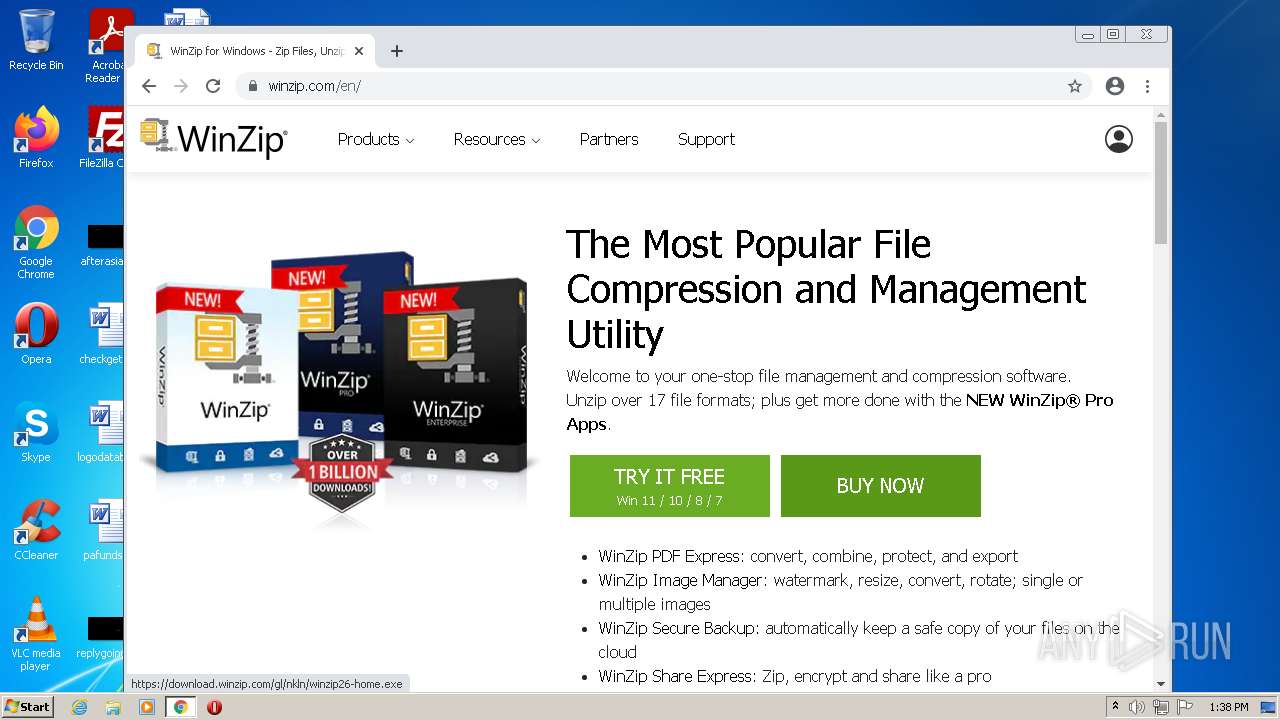Open the Chrome three-dot menu
Viewport: 1280px width, 720px height.
(x=1148, y=86)
